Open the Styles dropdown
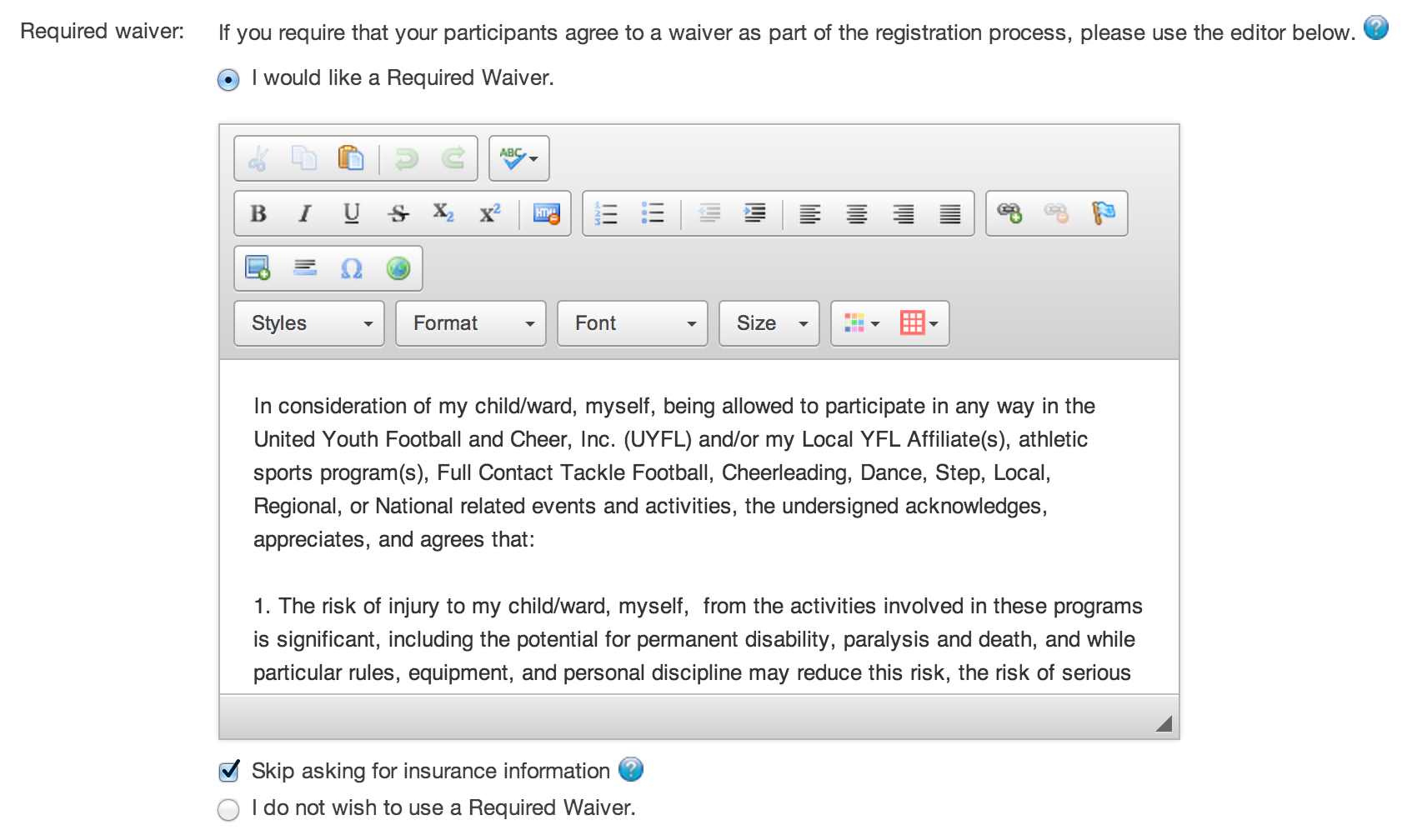1412x840 pixels. pos(309,323)
